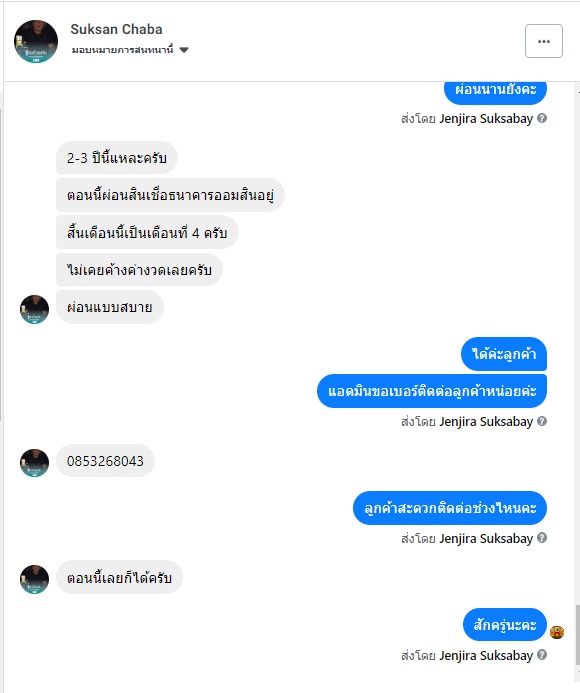Click the มอบหมายการสนทนานี้ assignment label

[122, 50]
